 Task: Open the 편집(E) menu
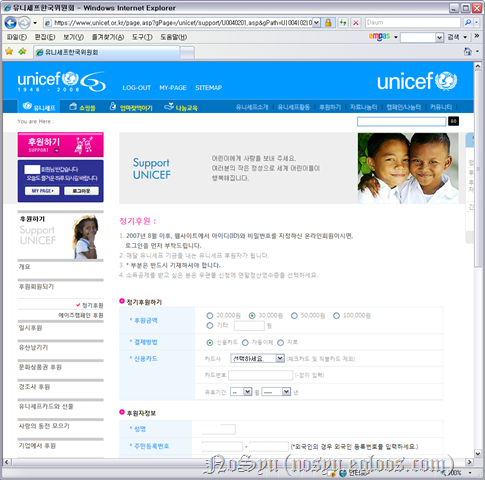[x=45, y=37]
